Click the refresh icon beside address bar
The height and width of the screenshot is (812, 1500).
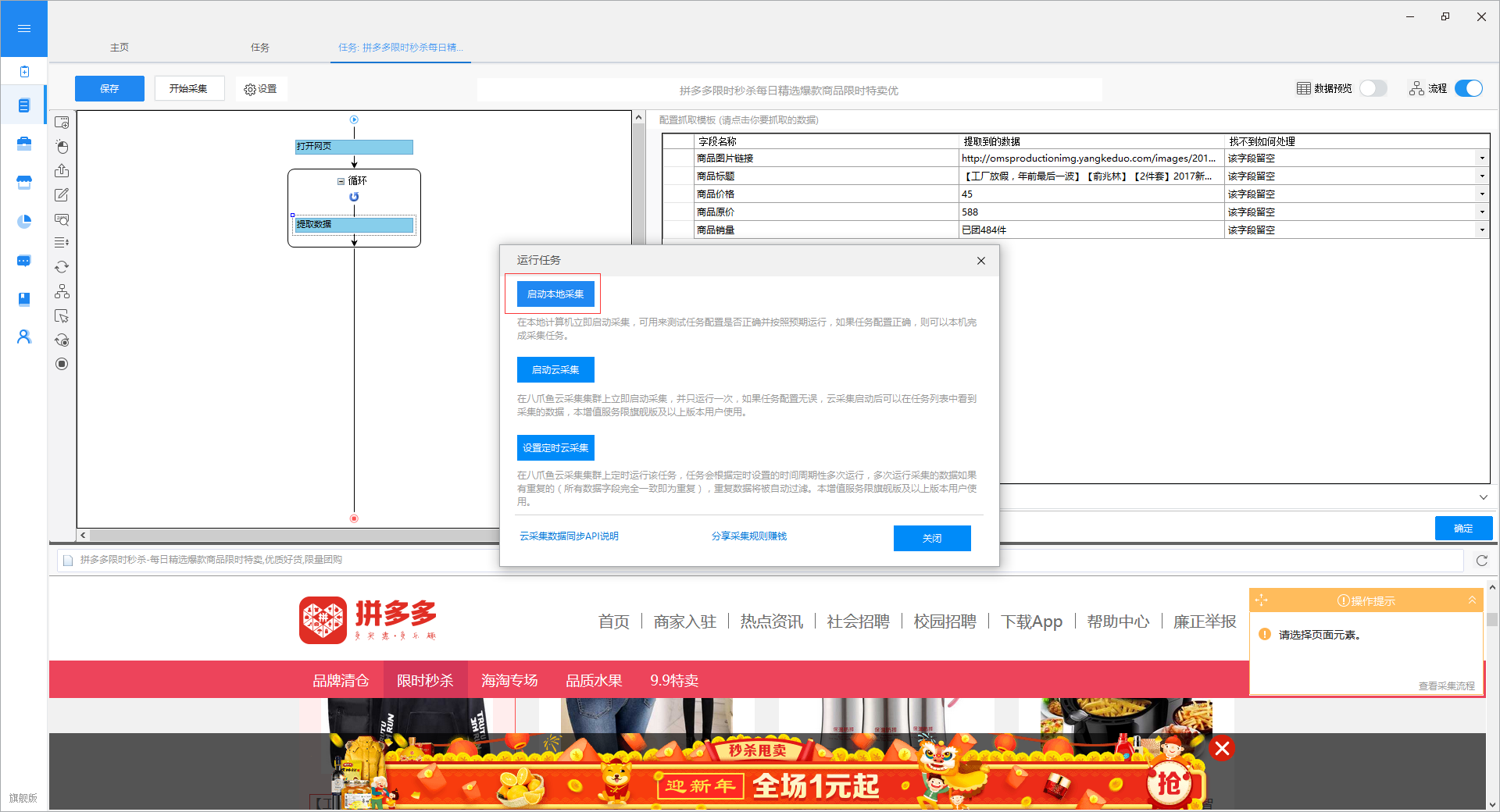(x=1481, y=561)
